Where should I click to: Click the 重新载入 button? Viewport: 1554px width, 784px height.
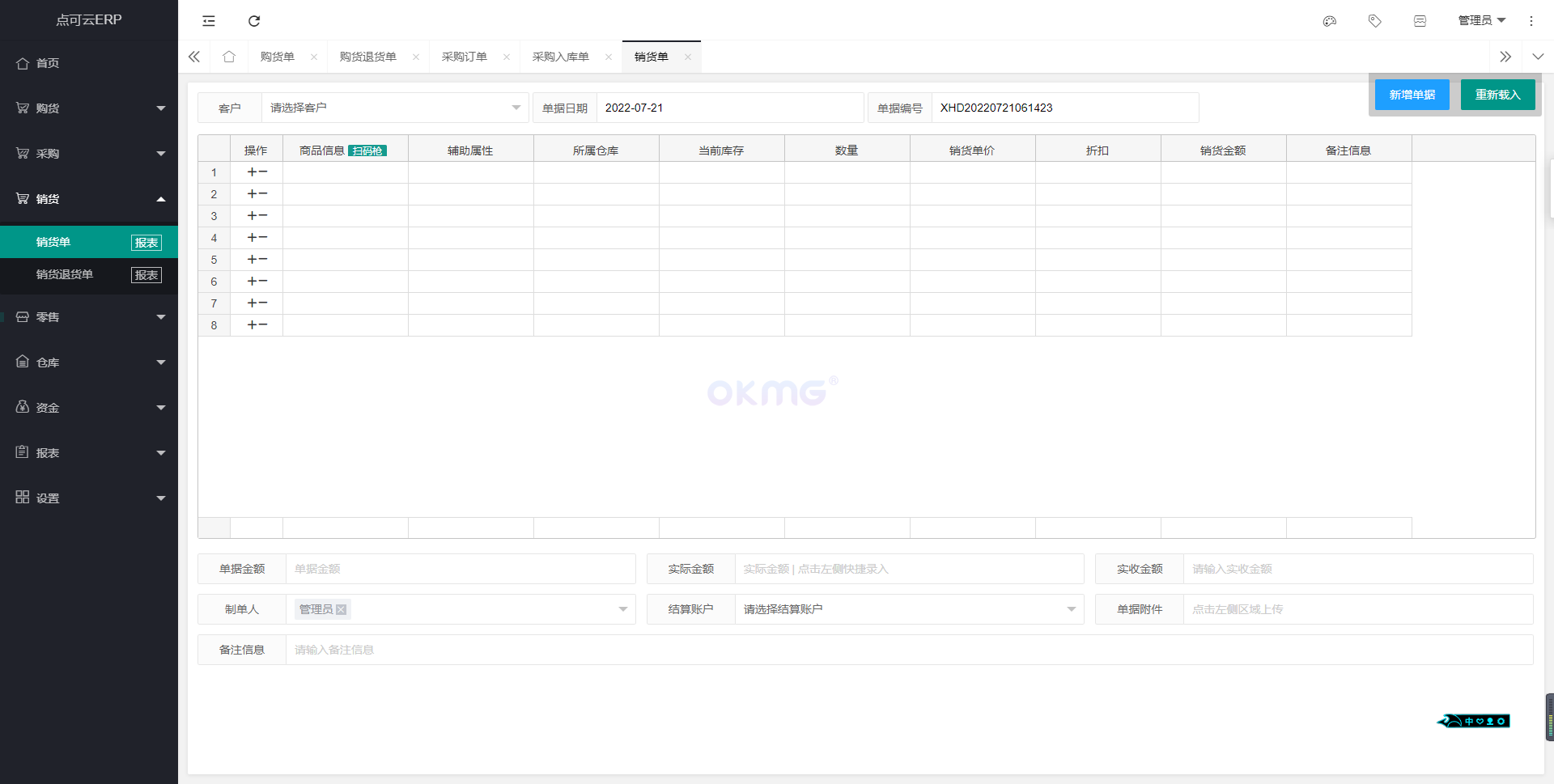[1498, 95]
